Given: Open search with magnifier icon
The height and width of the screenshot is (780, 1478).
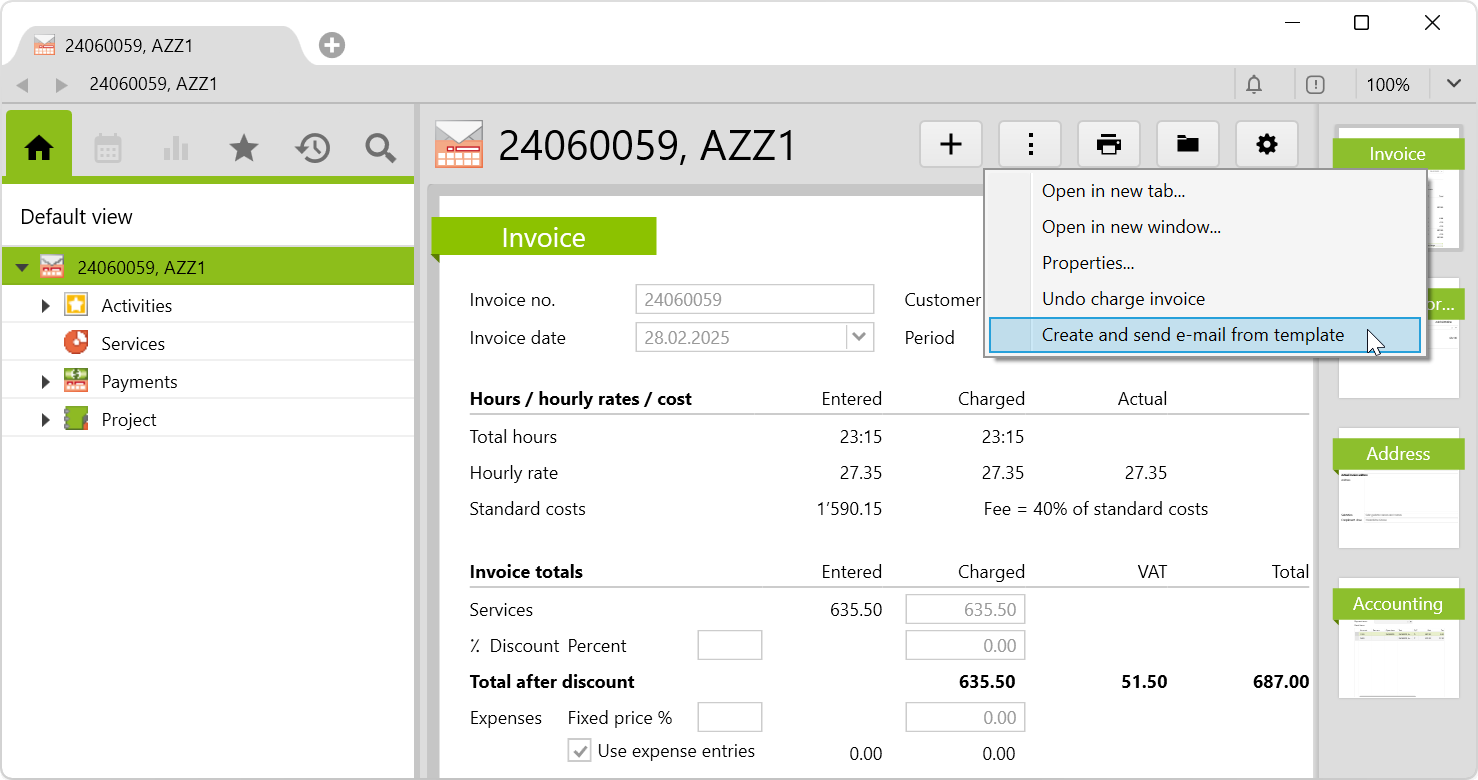Looking at the screenshot, I should coord(380,149).
